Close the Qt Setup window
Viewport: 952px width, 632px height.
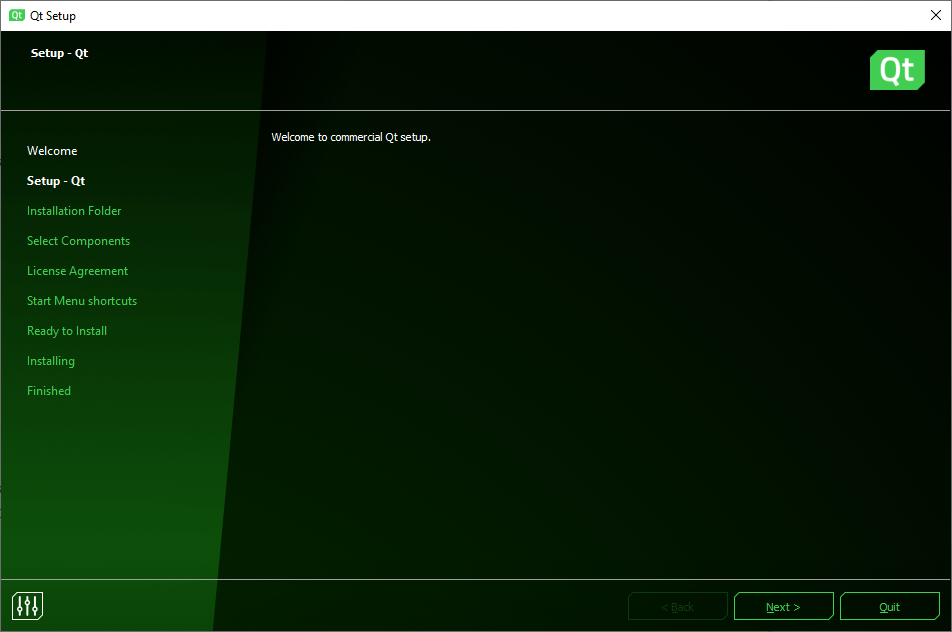click(x=935, y=16)
